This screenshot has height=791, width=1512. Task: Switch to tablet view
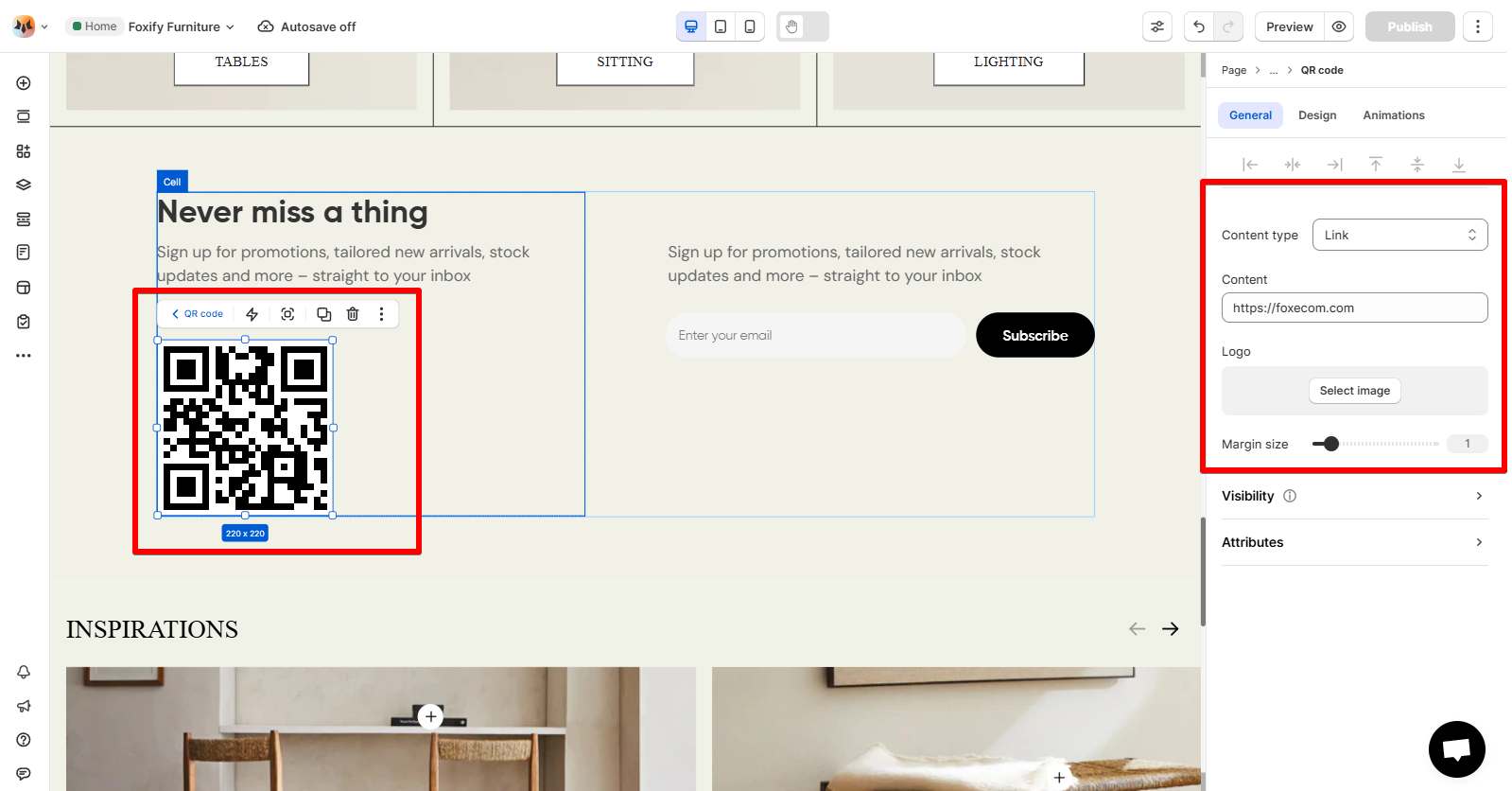click(721, 26)
